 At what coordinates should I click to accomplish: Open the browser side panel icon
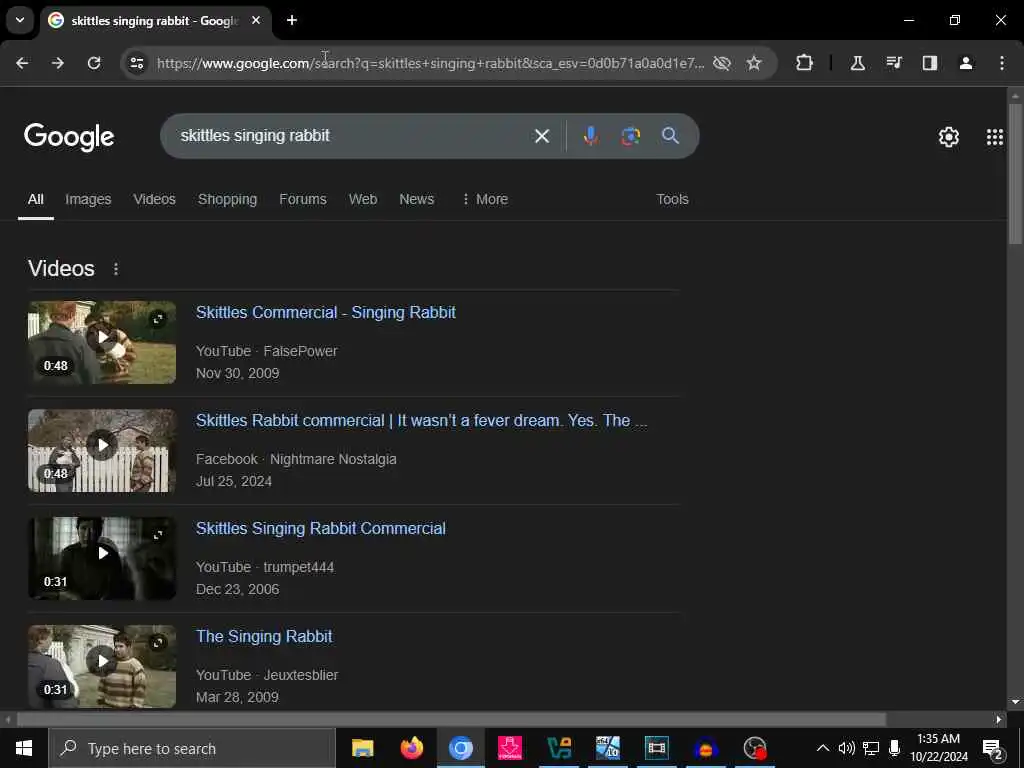tap(930, 63)
